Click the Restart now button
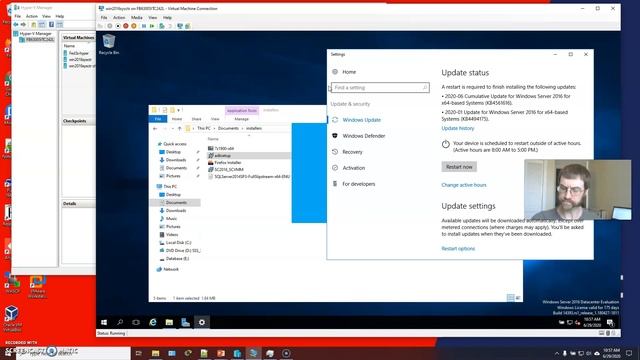 (459, 167)
